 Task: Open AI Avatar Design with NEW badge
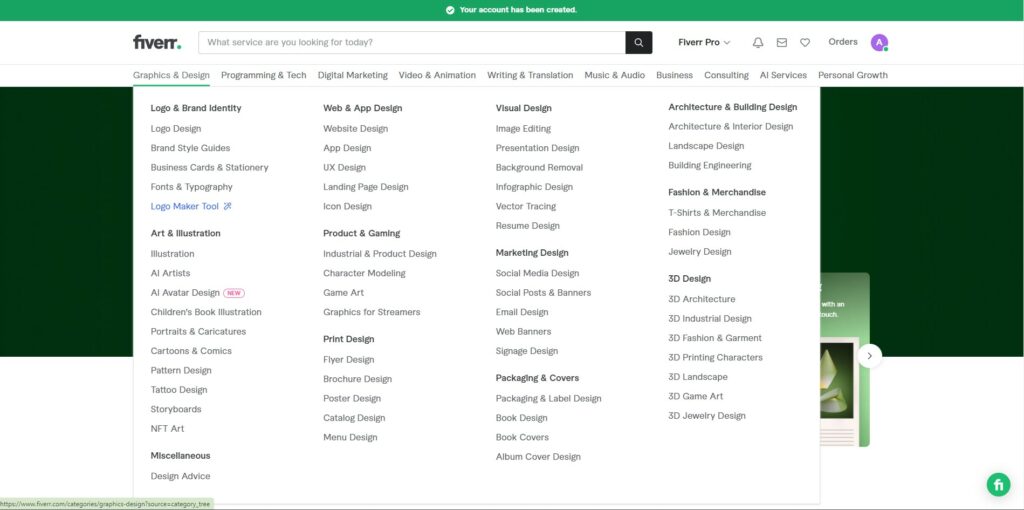197,293
